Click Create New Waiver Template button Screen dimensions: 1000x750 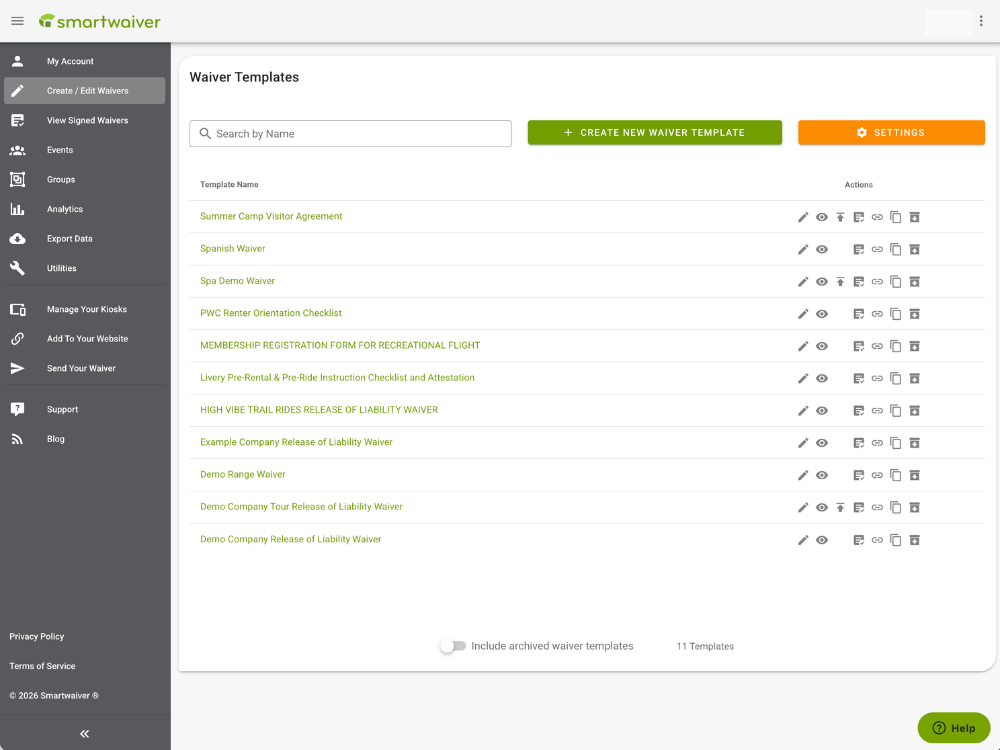(x=654, y=132)
